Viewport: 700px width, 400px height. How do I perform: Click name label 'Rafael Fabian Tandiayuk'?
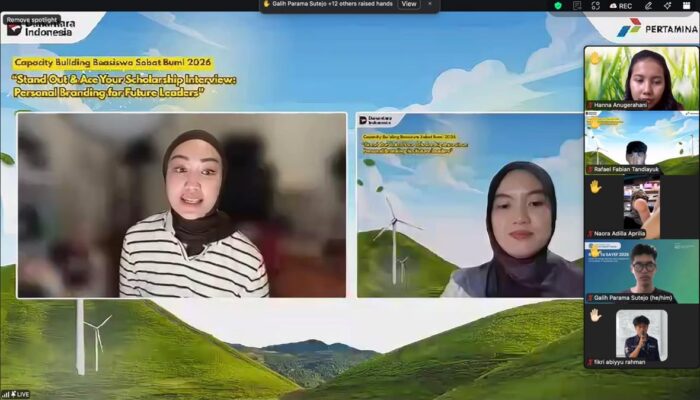pyautogui.click(x=626, y=170)
